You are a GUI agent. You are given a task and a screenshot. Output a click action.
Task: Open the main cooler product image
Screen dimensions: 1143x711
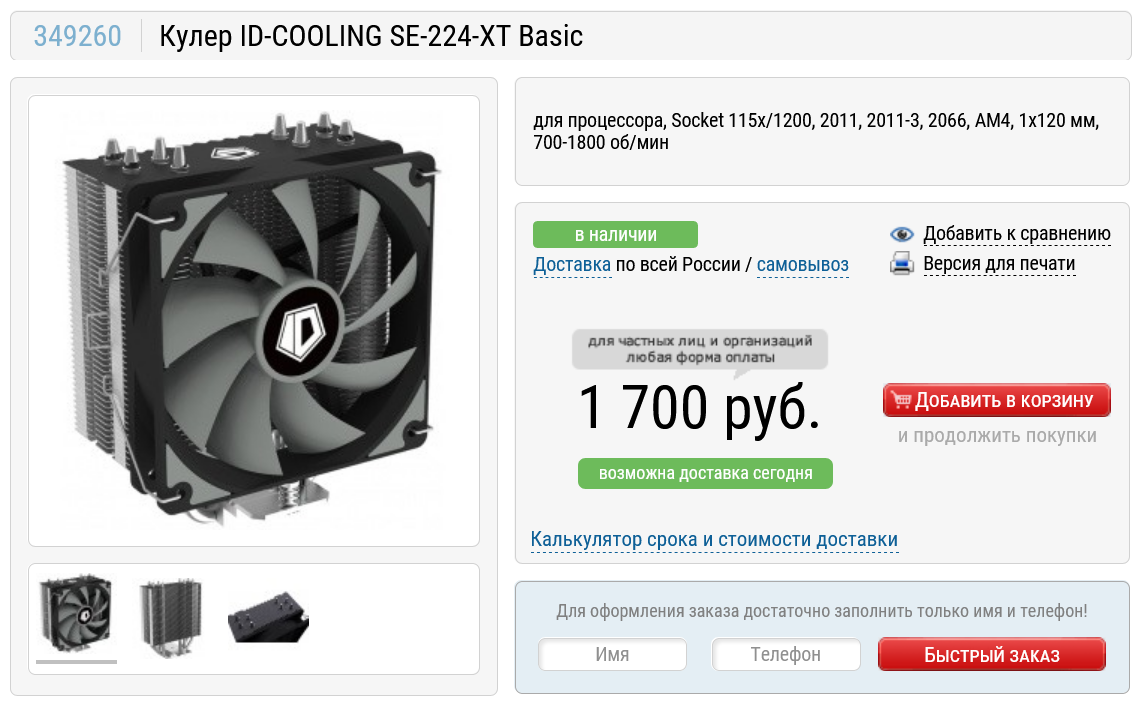[254, 321]
